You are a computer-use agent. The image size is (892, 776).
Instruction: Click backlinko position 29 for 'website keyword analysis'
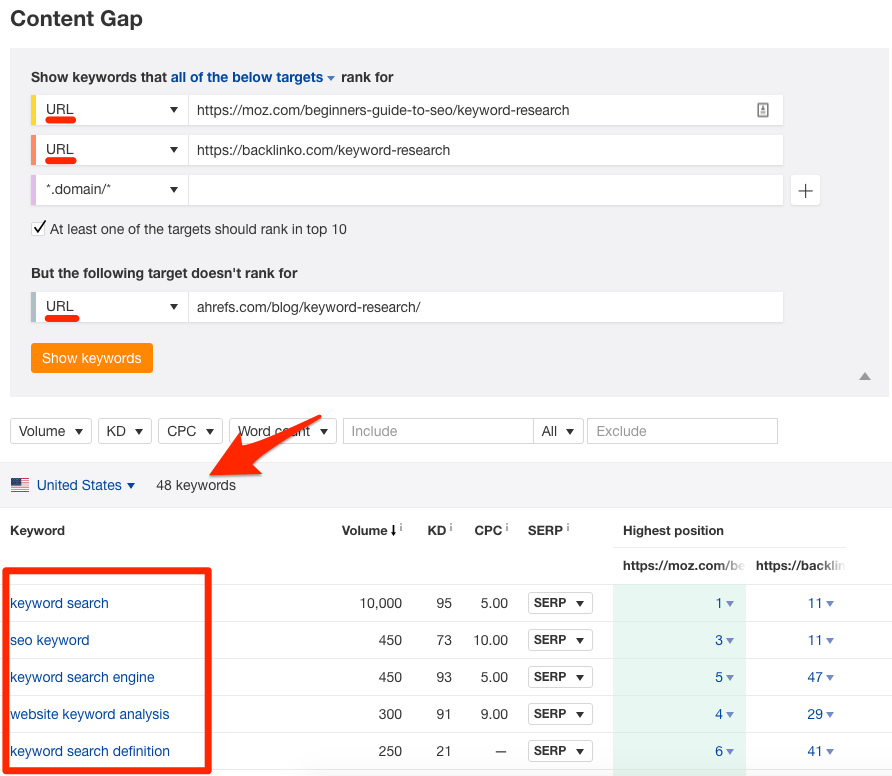click(x=820, y=714)
